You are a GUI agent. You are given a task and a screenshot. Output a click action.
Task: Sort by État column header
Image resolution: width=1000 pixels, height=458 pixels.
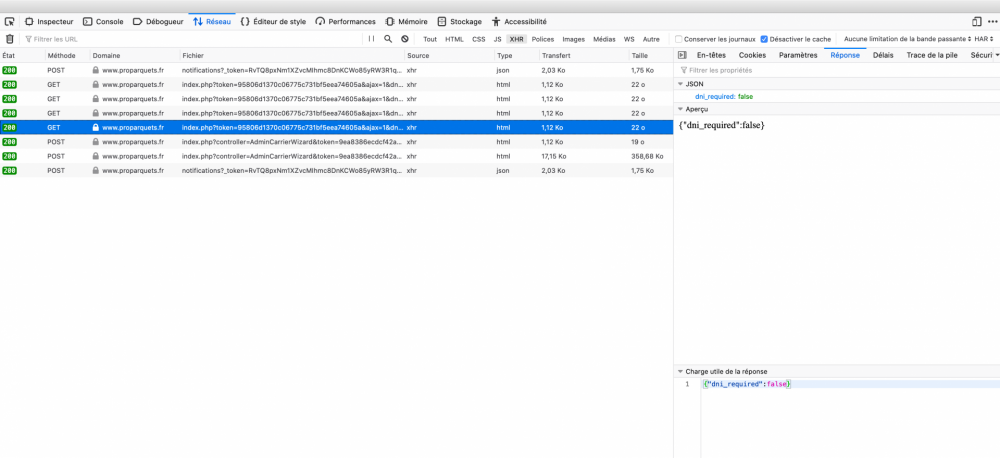[x=22, y=55]
